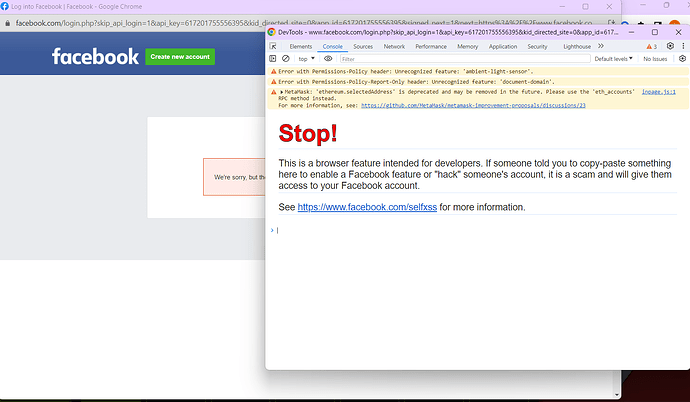The image size is (690, 402).
Task: Click the 'We're sorry' error box
Action: pos(234,177)
